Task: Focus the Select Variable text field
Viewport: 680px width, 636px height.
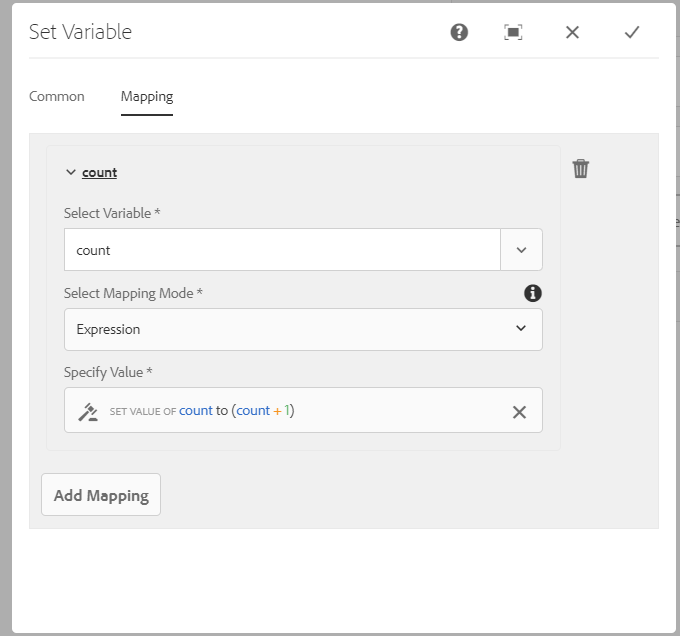Action: tap(282, 250)
